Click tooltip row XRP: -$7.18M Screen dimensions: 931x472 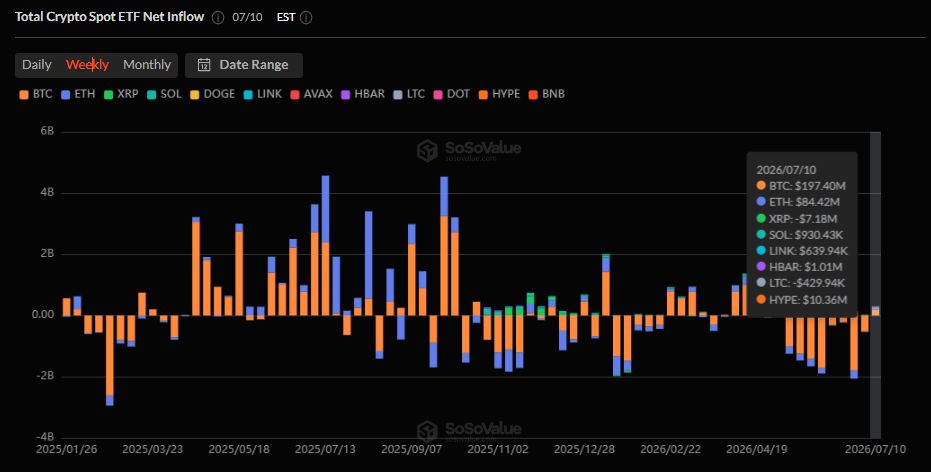(x=797, y=218)
